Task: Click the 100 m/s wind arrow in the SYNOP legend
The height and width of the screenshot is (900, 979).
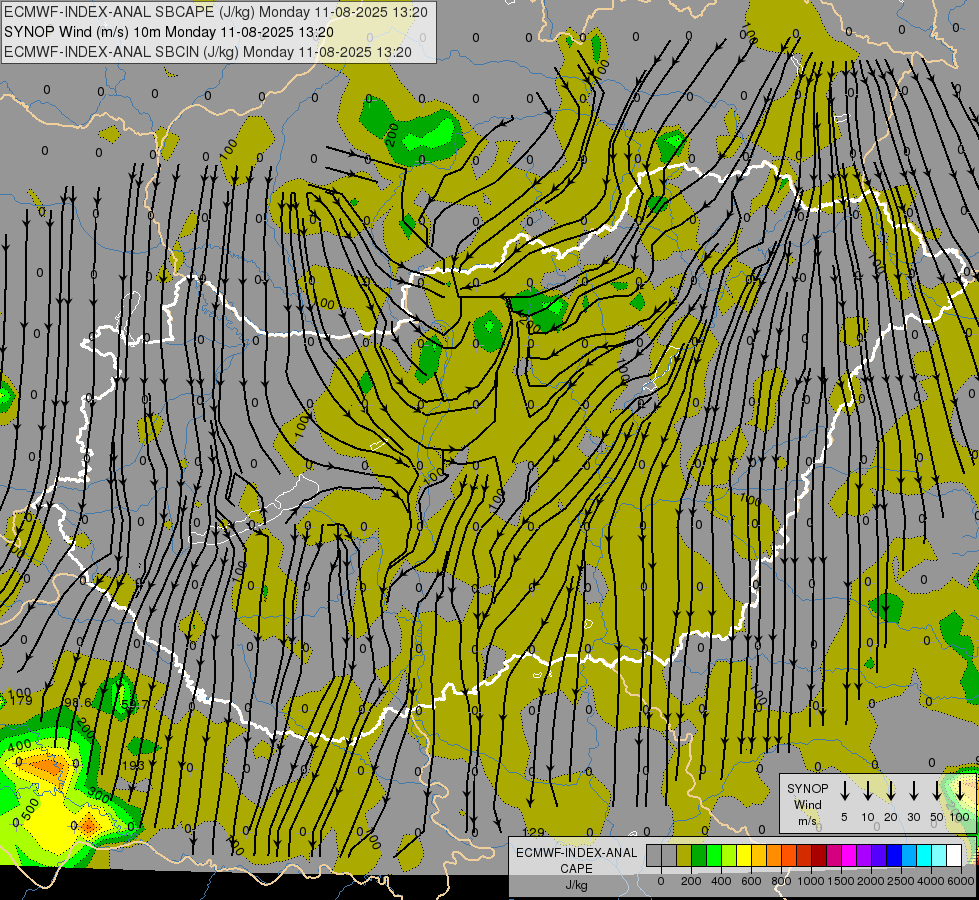Action: 960,791
